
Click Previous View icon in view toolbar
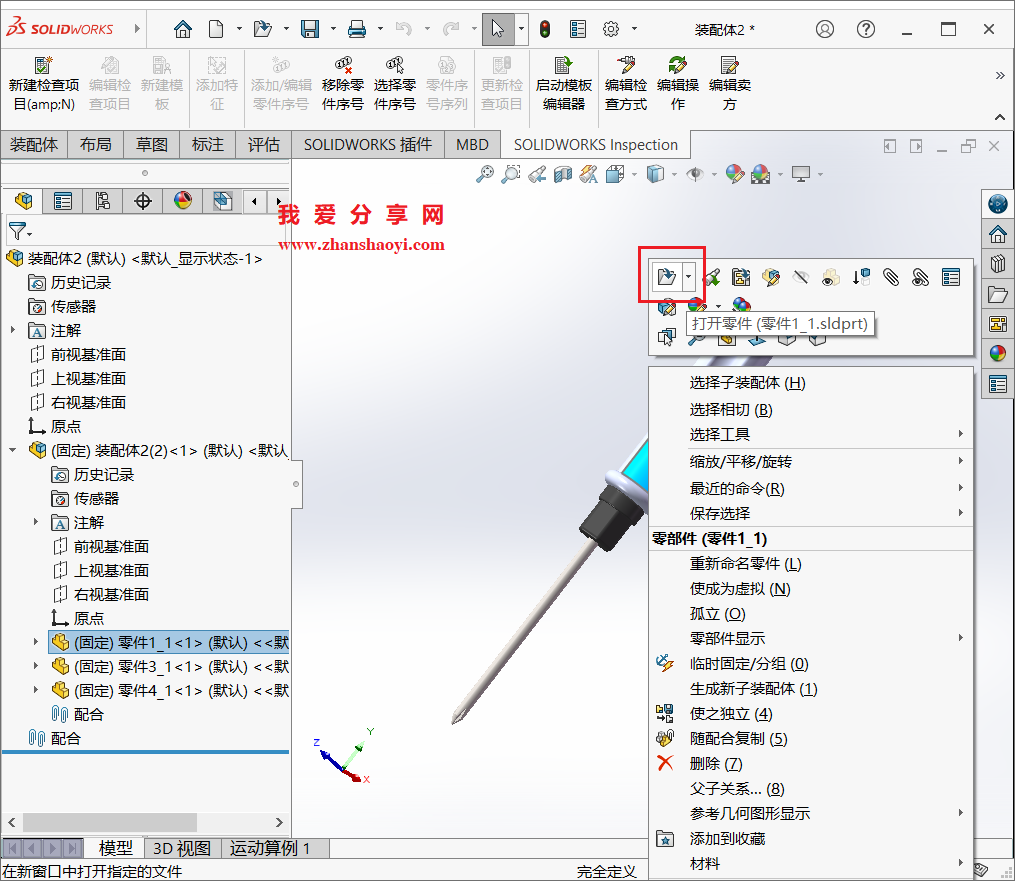(537, 173)
